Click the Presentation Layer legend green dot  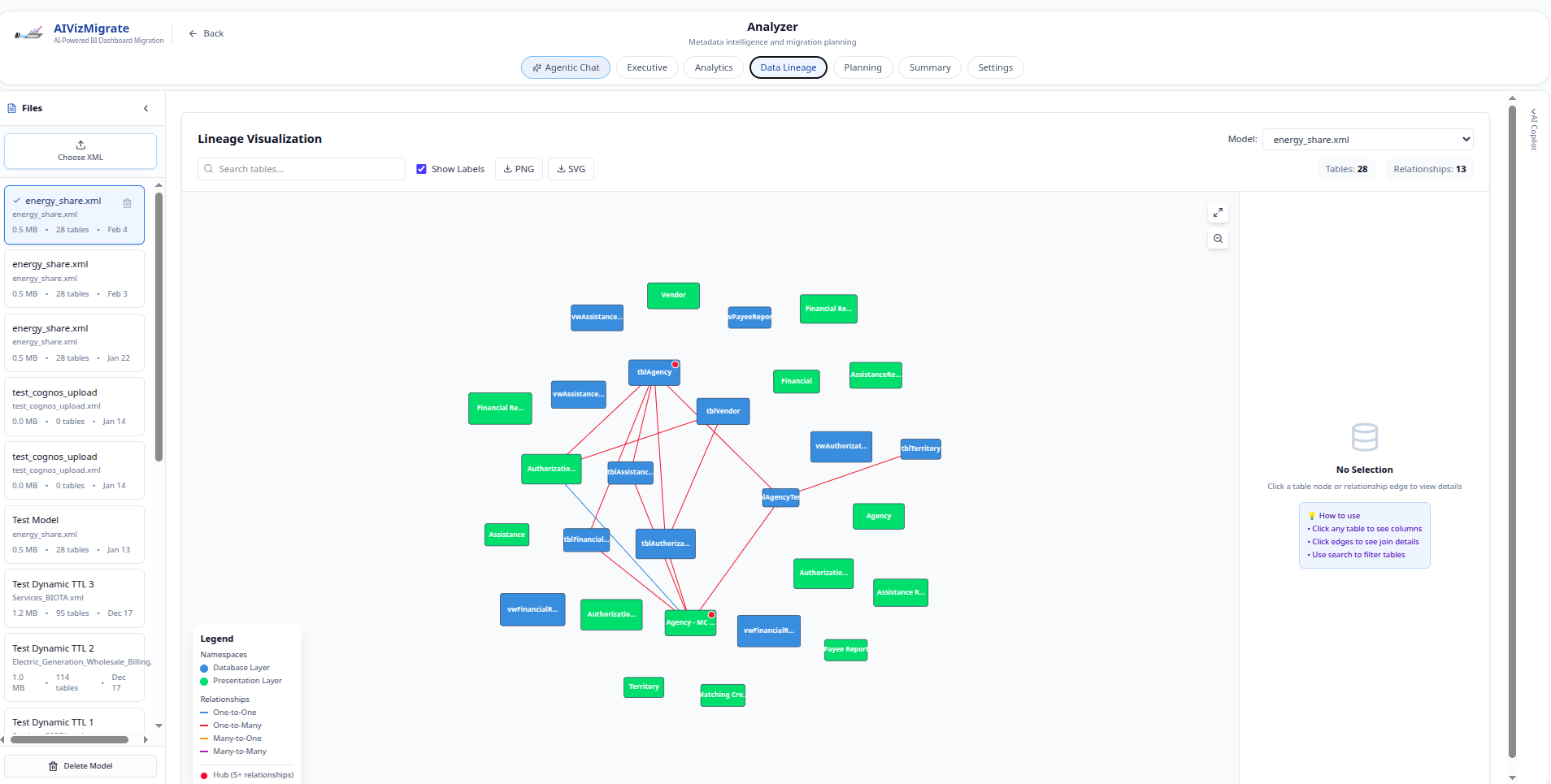(204, 682)
